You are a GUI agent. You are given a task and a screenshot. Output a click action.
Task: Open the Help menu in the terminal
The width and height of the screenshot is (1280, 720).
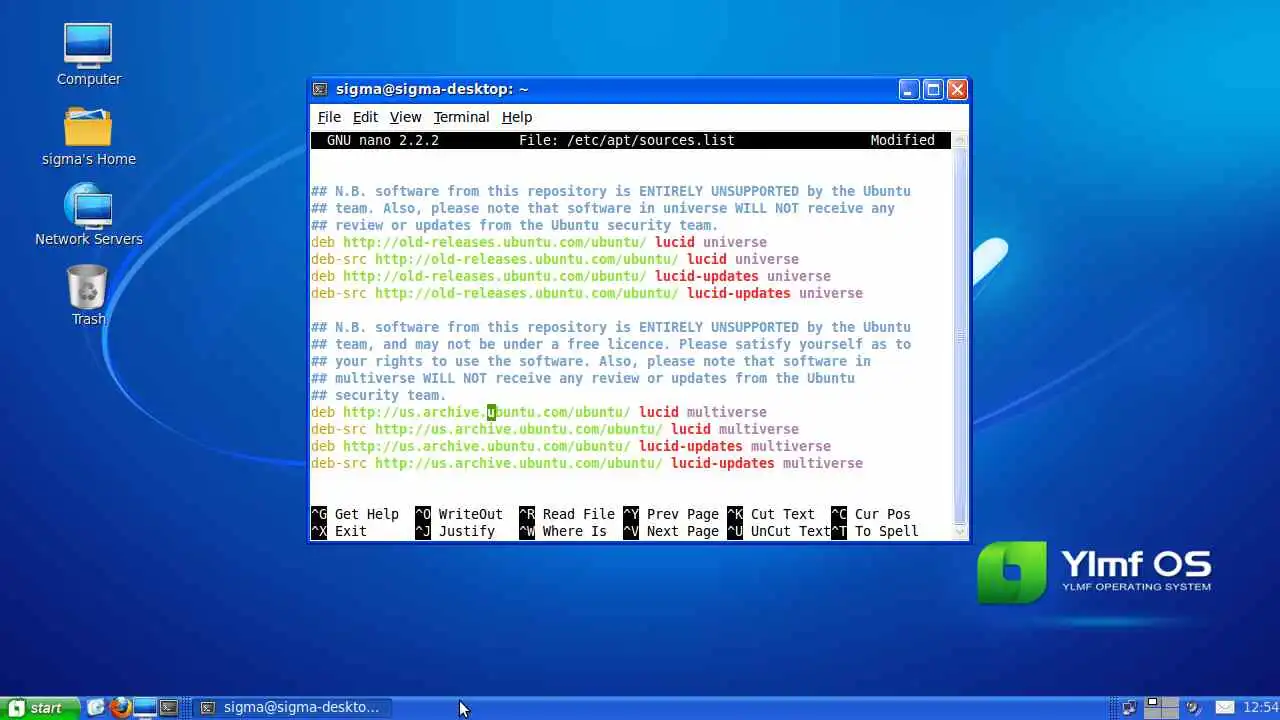[x=517, y=117]
